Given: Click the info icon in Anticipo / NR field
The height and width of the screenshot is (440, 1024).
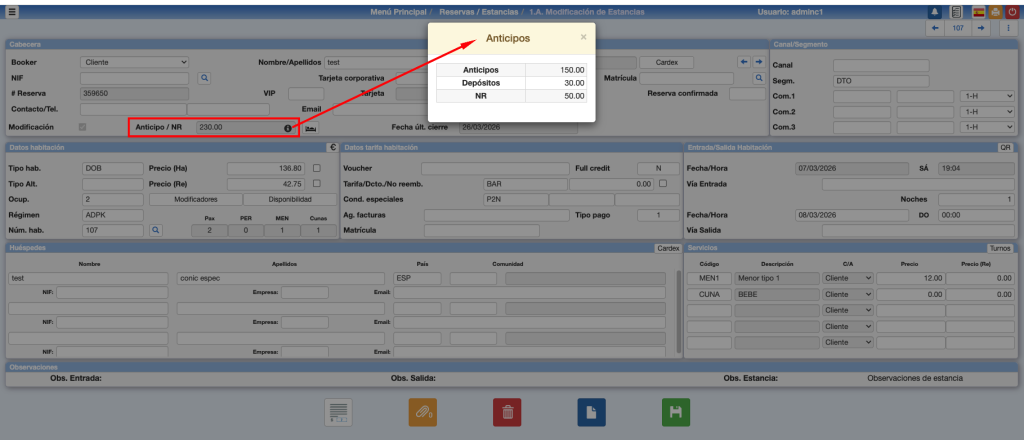Looking at the screenshot, I should point(288,128).
